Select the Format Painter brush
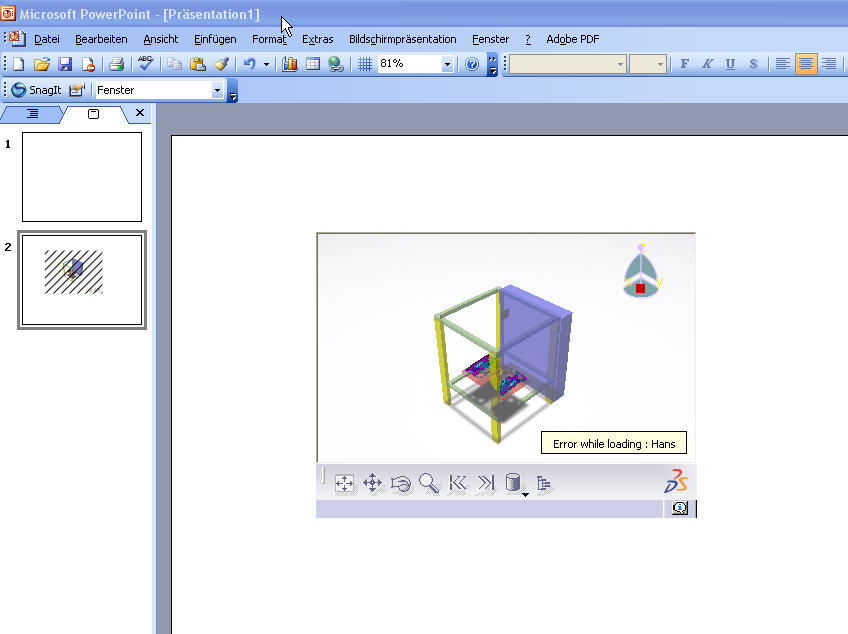Screen dimensions: 848x634 click(221, 64)
